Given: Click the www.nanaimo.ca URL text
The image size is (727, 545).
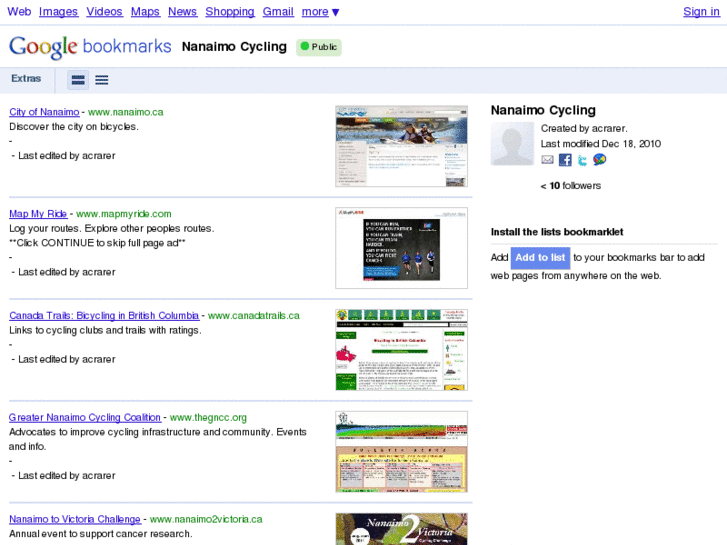Looking at the screenshot, I should pos(126,112).
